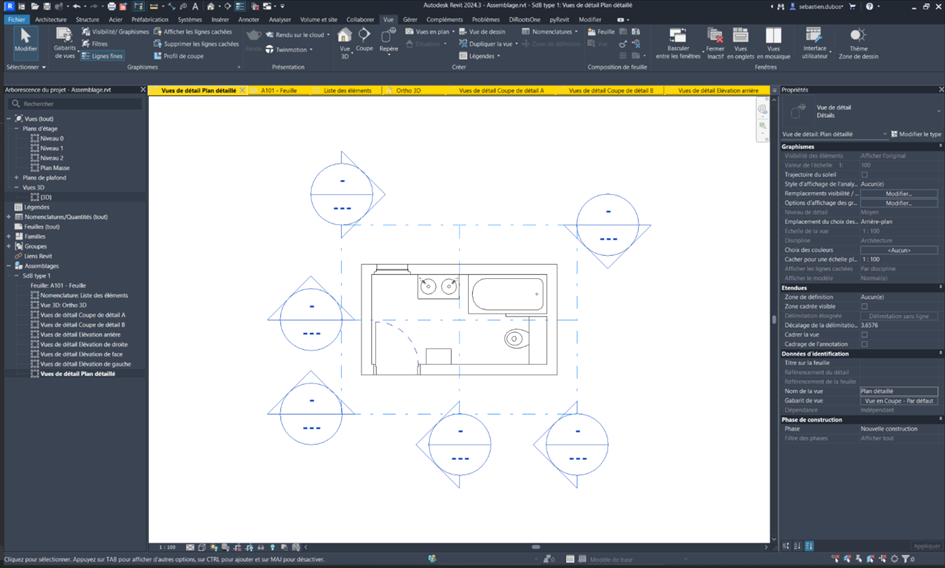945x568 pixels.
Task: Toggle Zone cadrée visible checkbox
Action: [864, 306]
